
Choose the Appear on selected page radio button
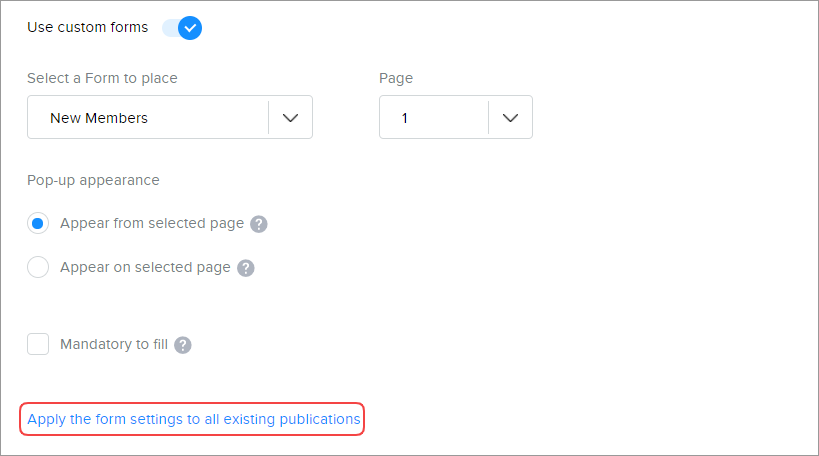[x=38, y=268]
